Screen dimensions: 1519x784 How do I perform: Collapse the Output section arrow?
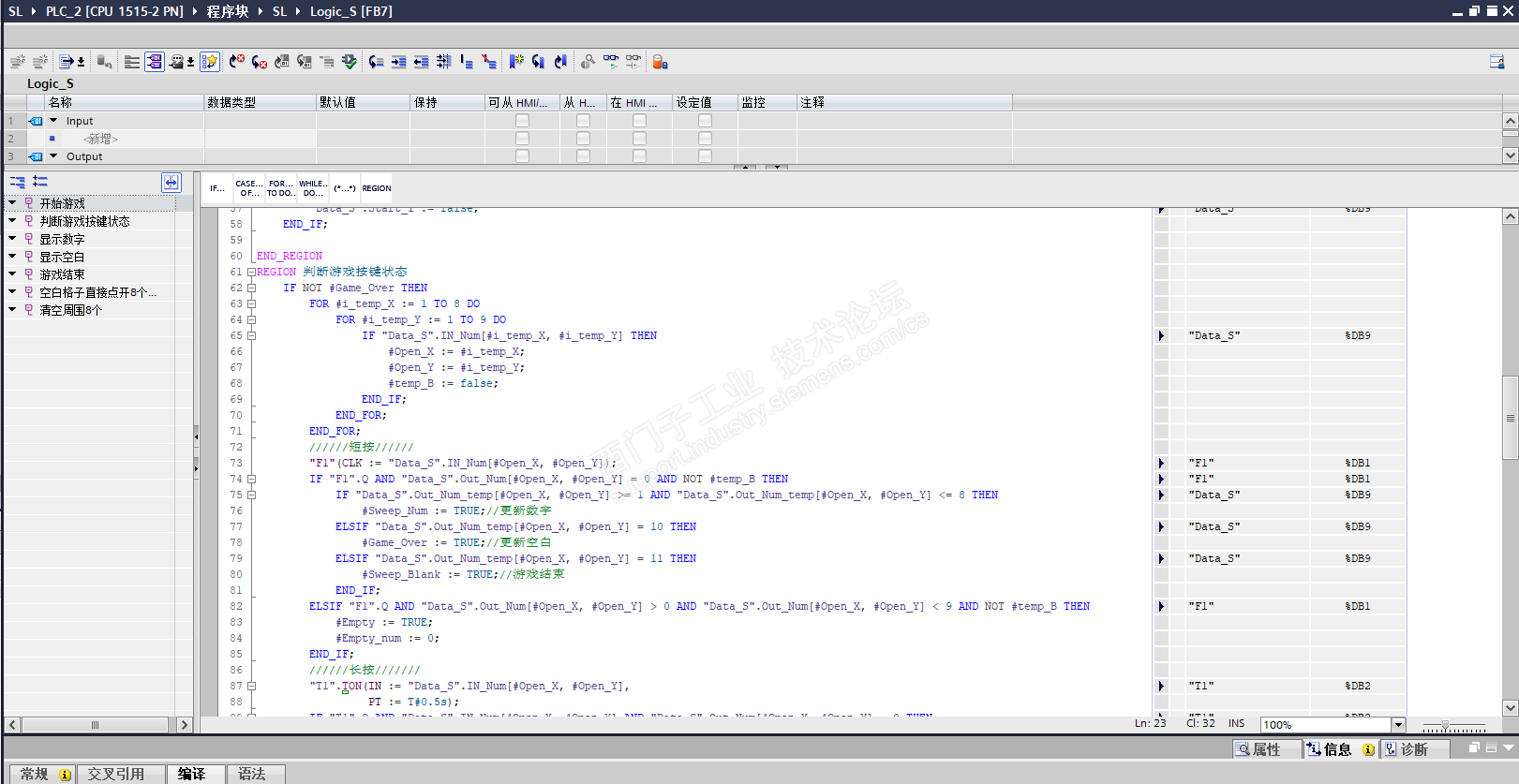(53, 155)
